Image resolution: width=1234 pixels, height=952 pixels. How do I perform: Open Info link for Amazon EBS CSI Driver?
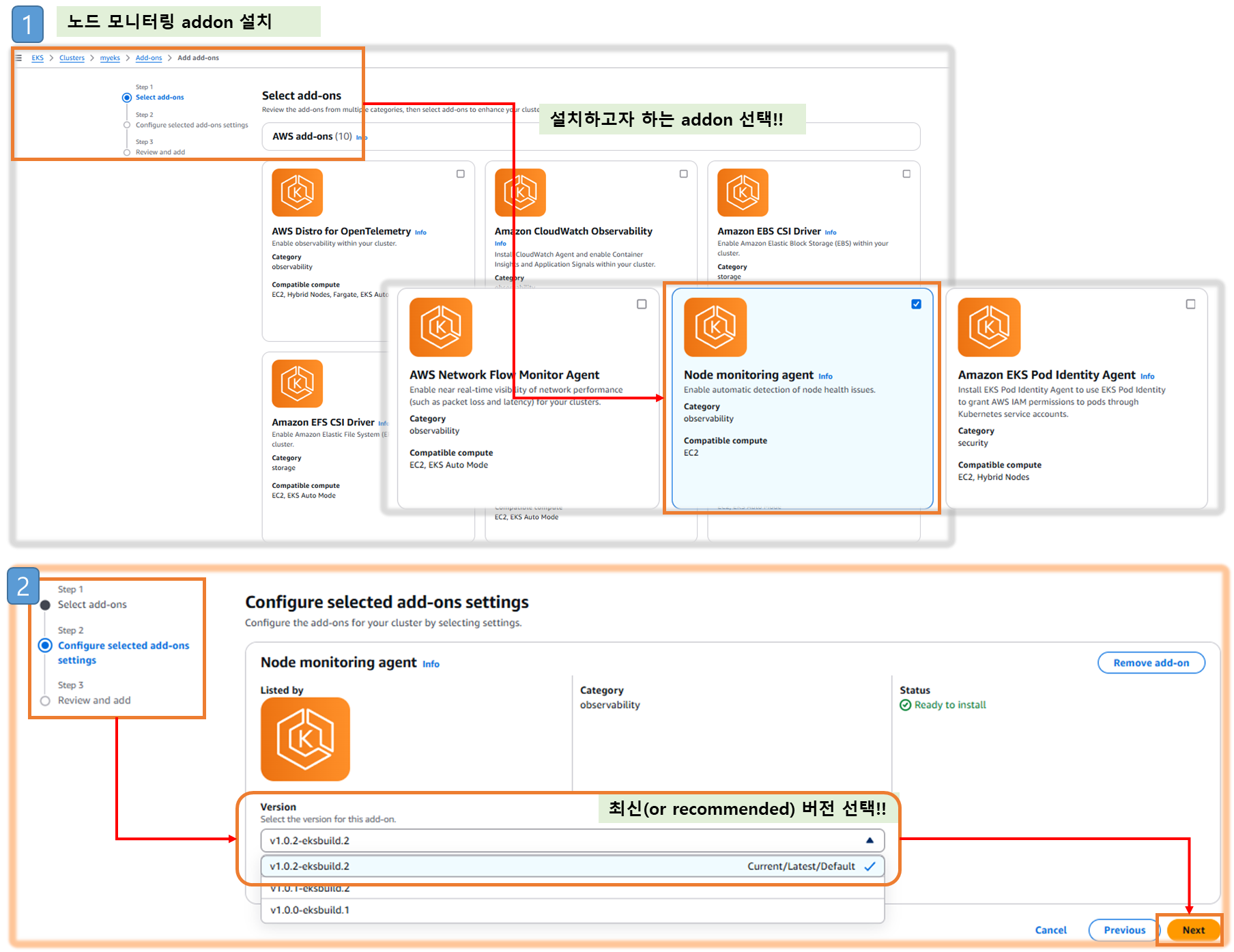tap(831, 233)
